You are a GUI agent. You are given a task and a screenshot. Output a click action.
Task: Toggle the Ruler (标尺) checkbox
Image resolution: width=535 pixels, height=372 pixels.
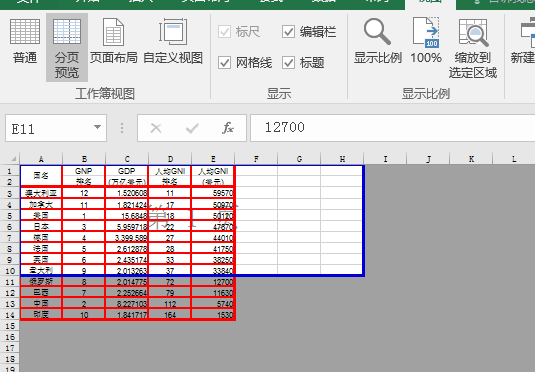(x=224, y=32)
